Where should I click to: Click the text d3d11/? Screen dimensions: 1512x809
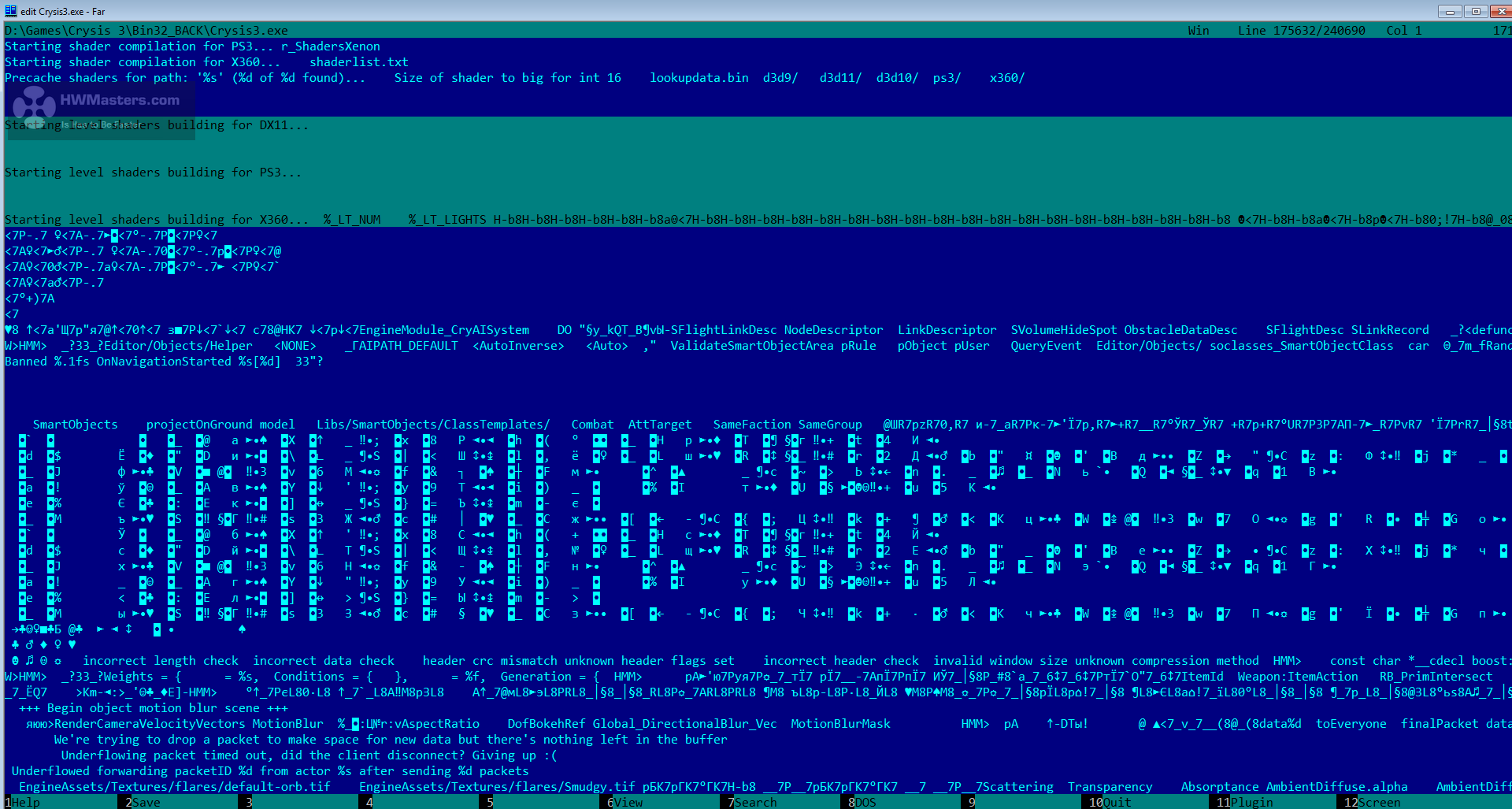(x=840, y=78)
